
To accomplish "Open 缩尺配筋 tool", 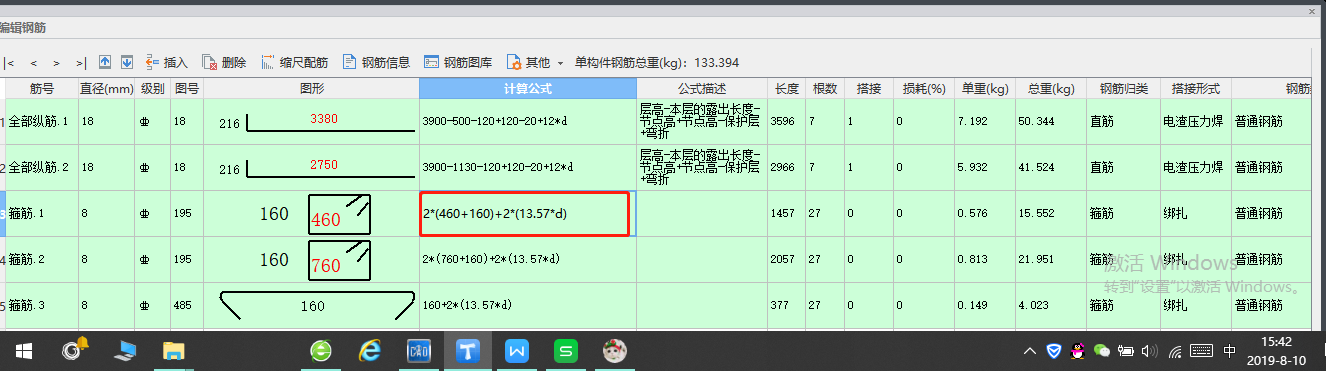I will click(x=294, y=62).
